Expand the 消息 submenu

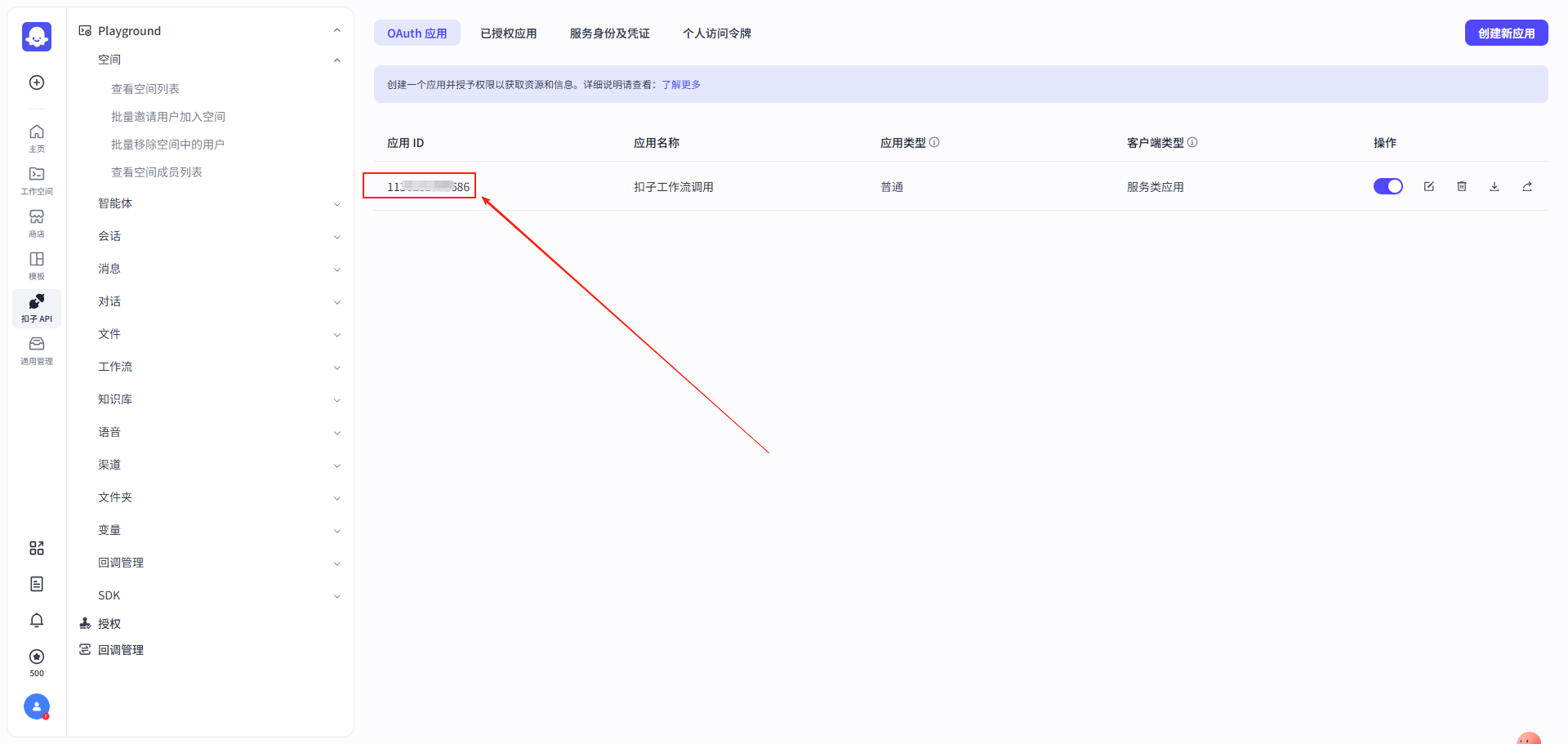337,270
